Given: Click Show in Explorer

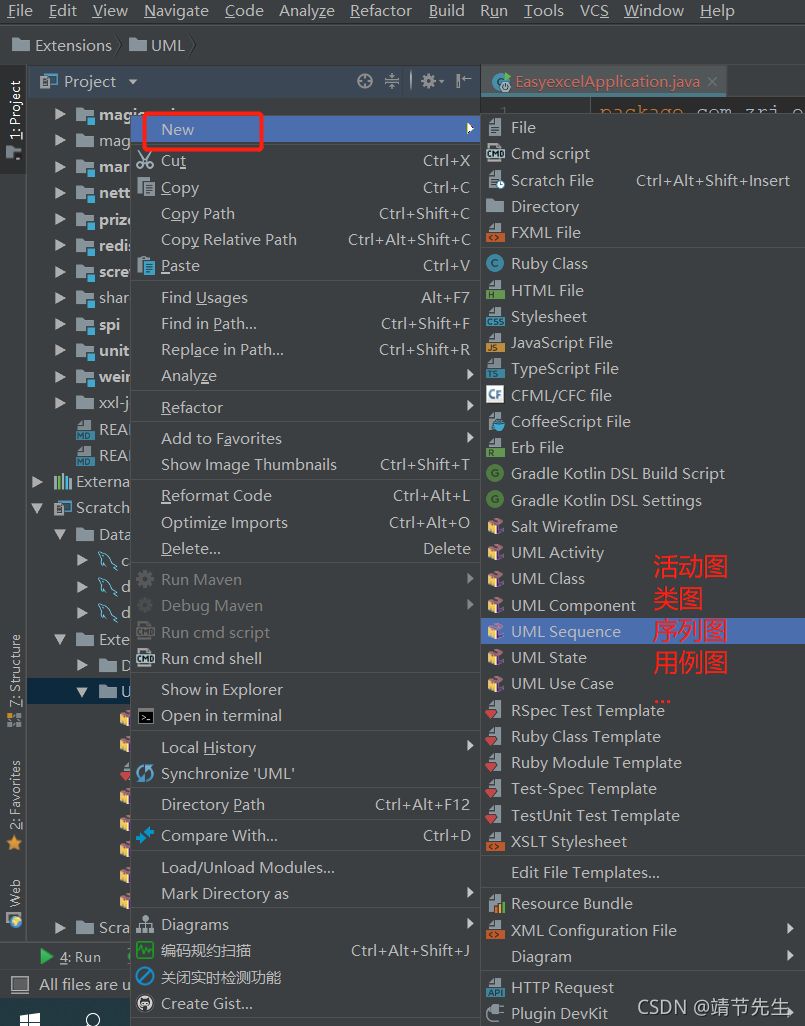Looking at the screenshot, I should (x=306, y=690).
